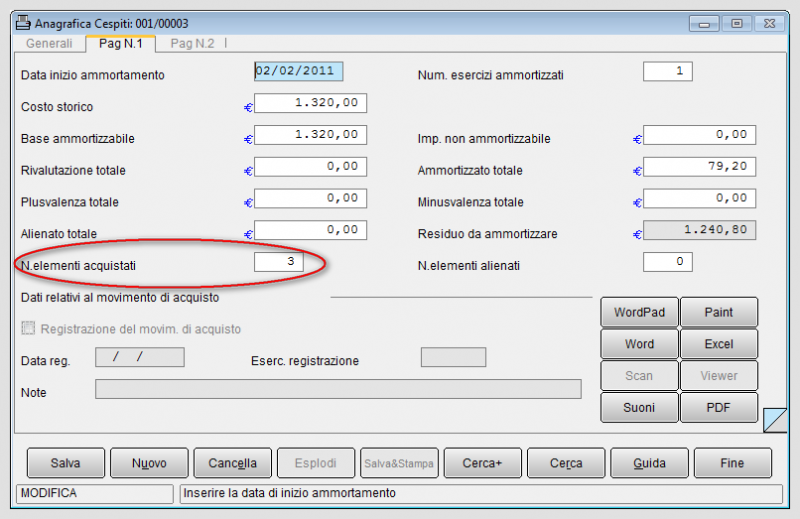800x519 pixels.
Task: Click the N.elementi alienati field
Action: [667, 262]
